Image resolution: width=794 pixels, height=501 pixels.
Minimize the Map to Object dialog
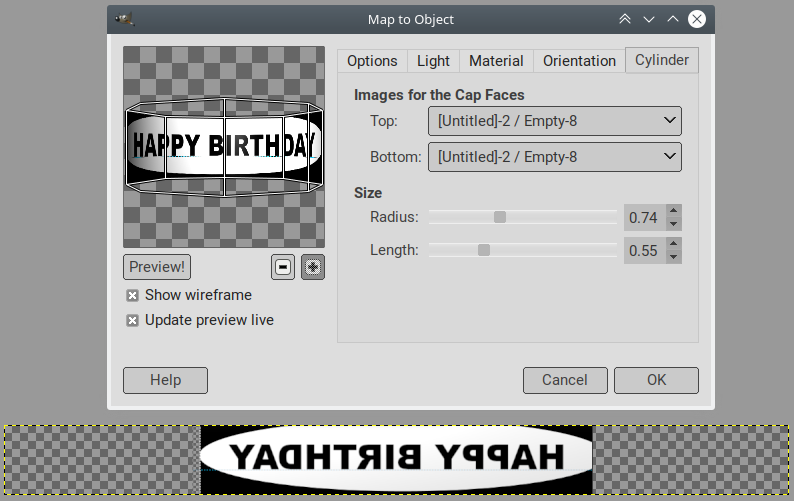649,19
